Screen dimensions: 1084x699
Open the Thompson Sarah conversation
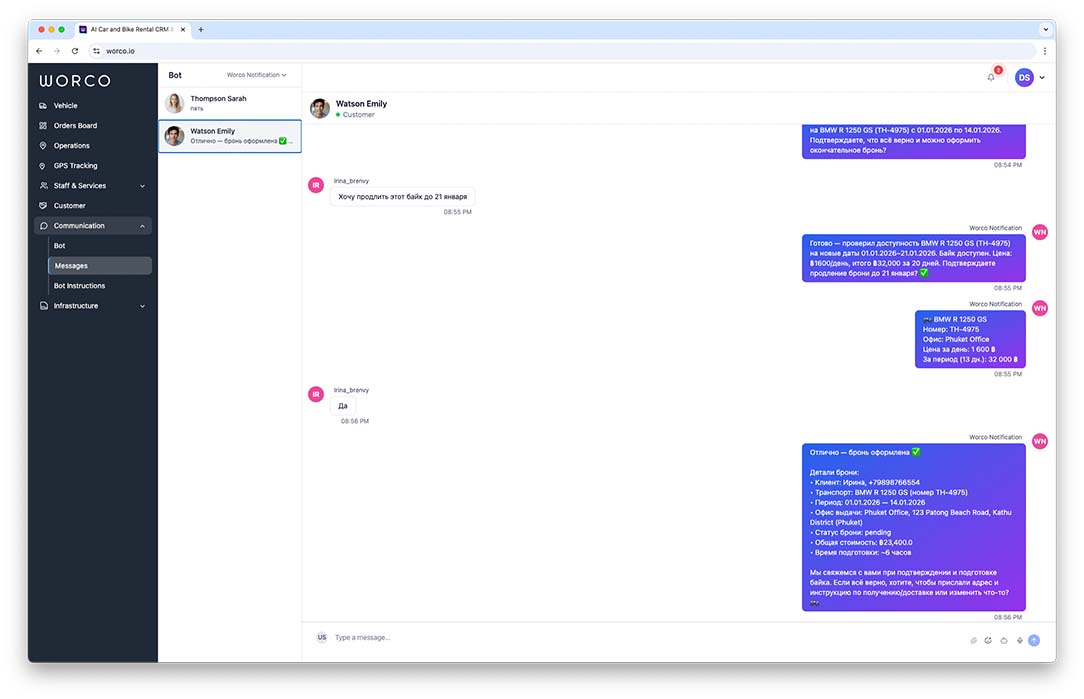pos(229,104)
